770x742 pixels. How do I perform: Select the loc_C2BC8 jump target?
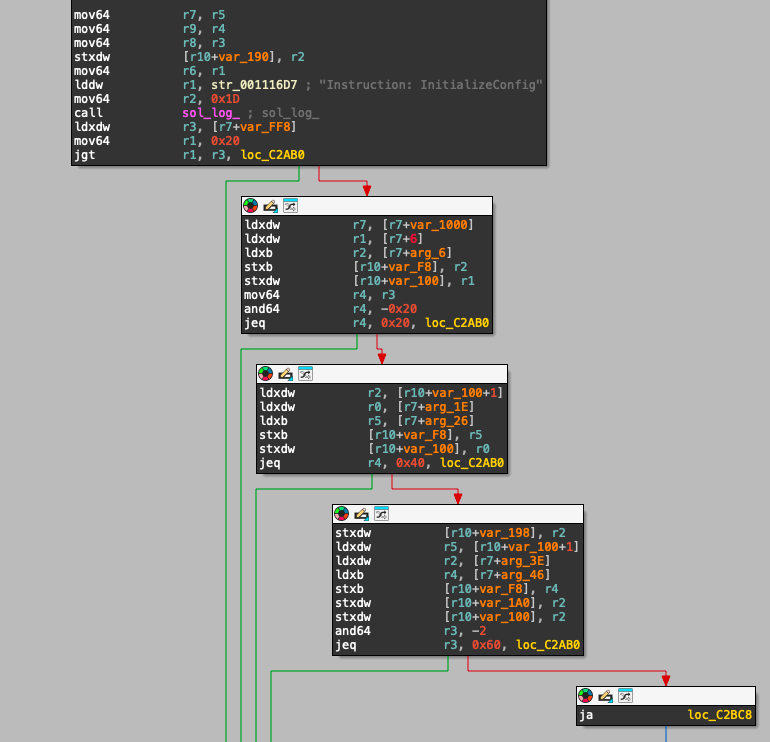[719, 716]
